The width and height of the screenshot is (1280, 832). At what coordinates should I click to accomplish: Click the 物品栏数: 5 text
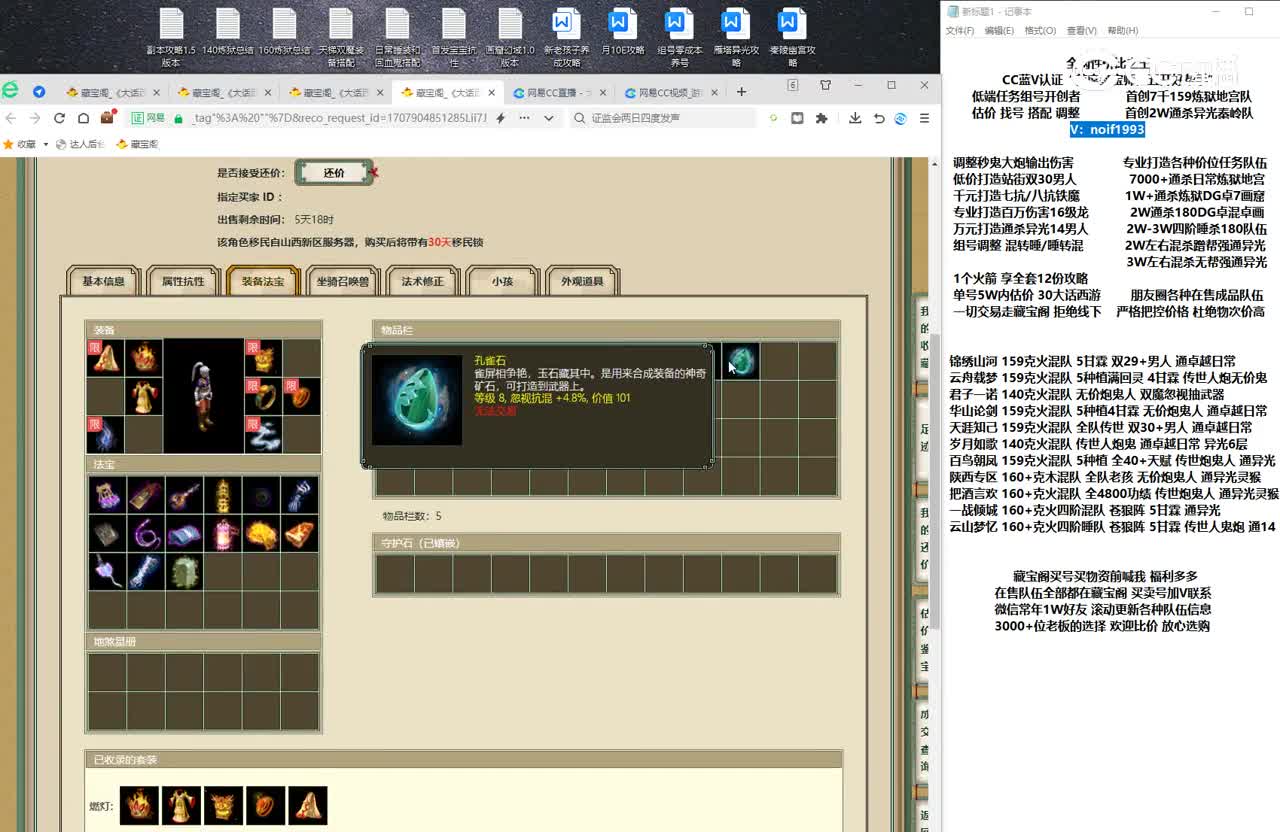(412, 516)
